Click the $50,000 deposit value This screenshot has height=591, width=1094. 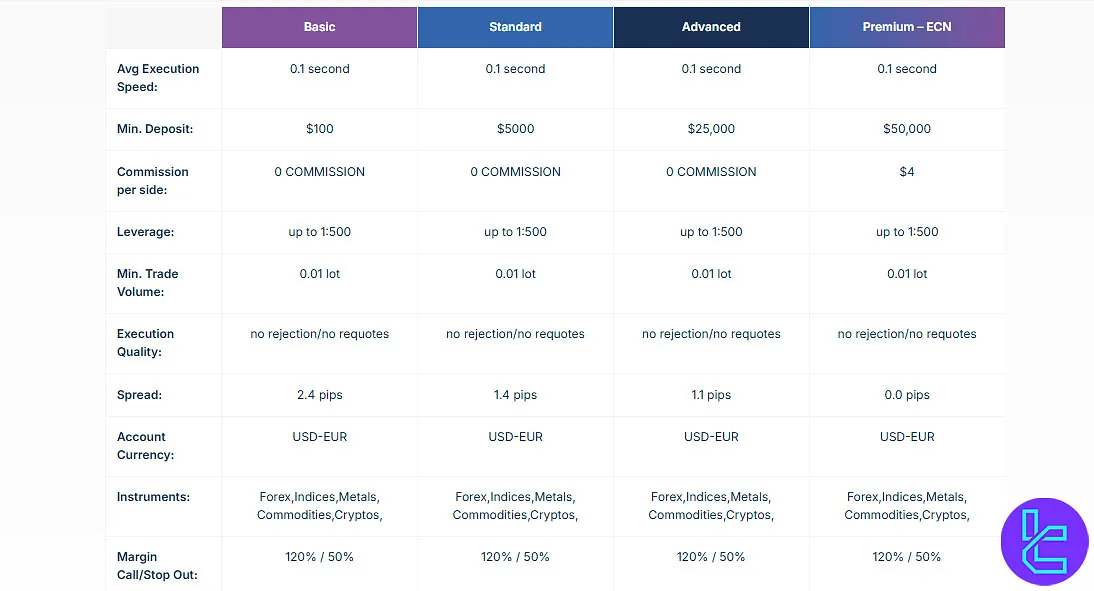click(907, 129)
